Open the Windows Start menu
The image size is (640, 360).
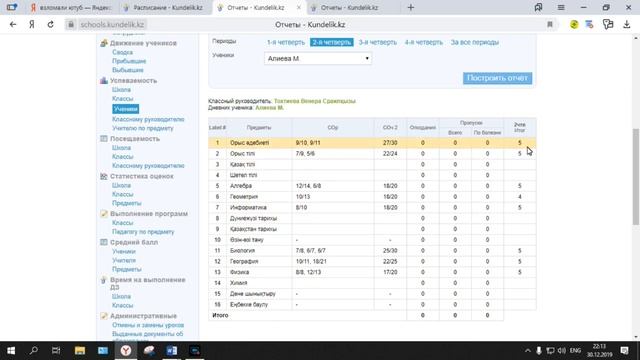(x=11, y=351)
